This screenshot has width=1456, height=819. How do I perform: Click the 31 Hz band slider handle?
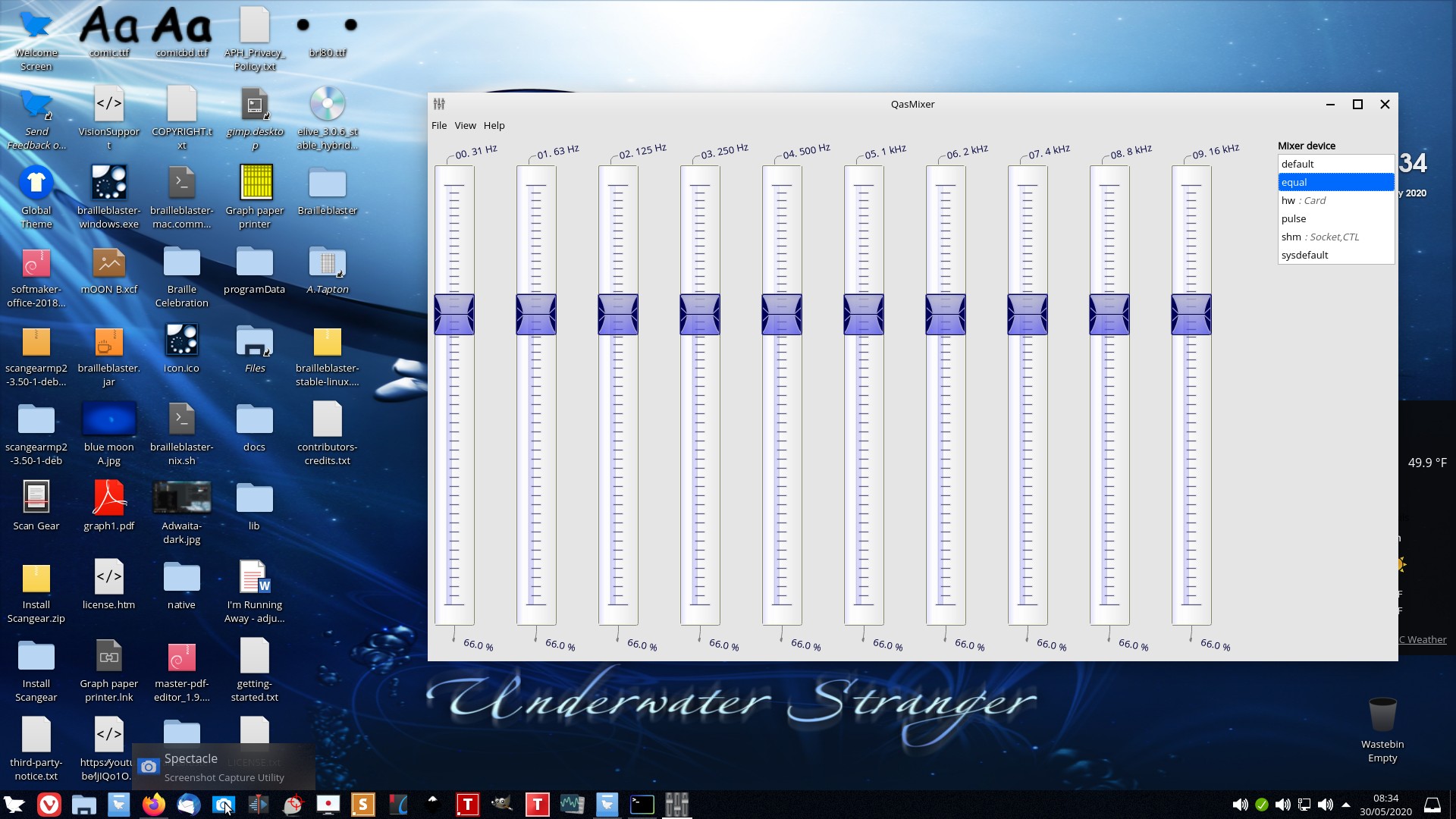(x=453, y=314)
